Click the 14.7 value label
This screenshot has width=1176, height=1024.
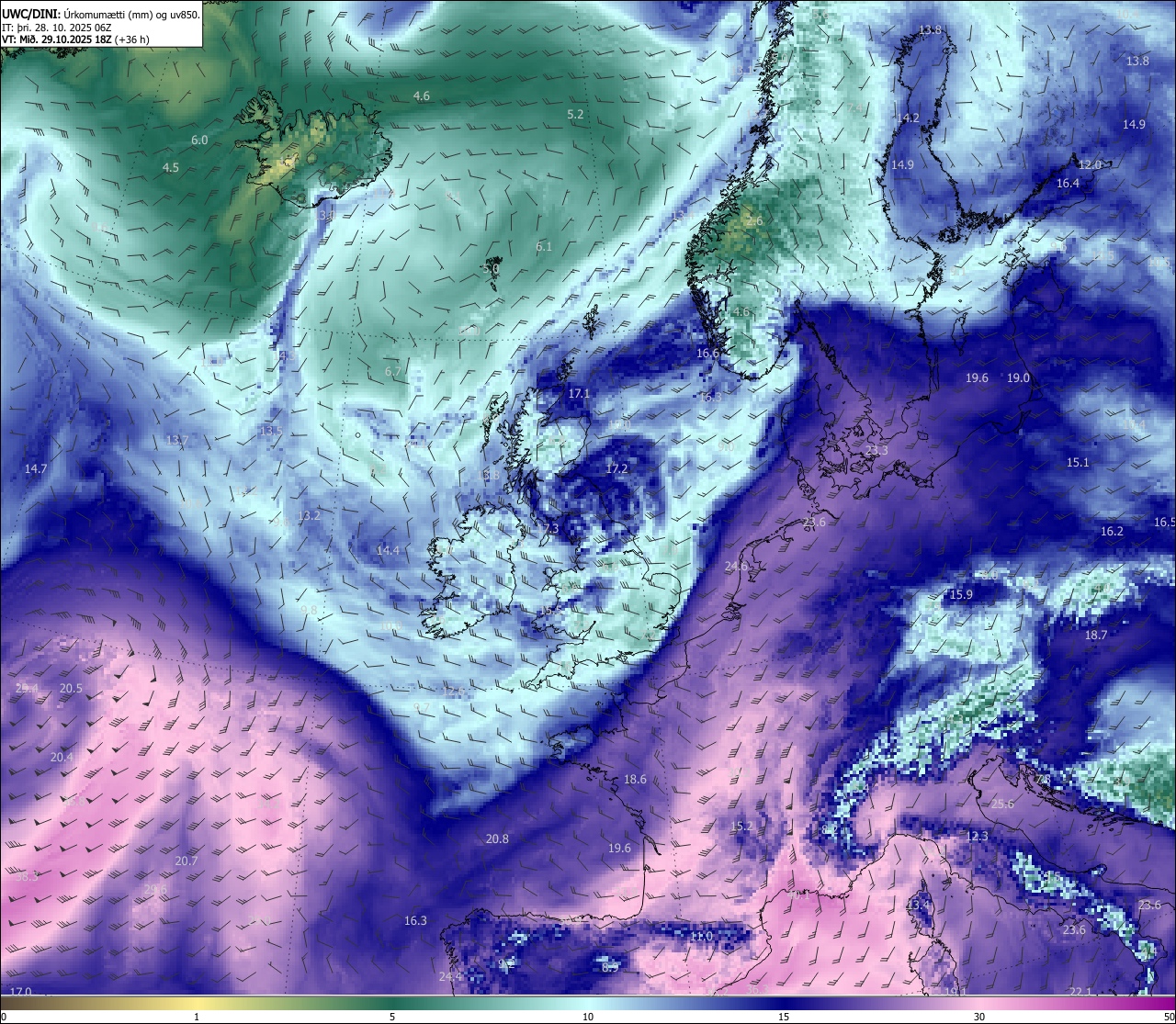[36, 469]
